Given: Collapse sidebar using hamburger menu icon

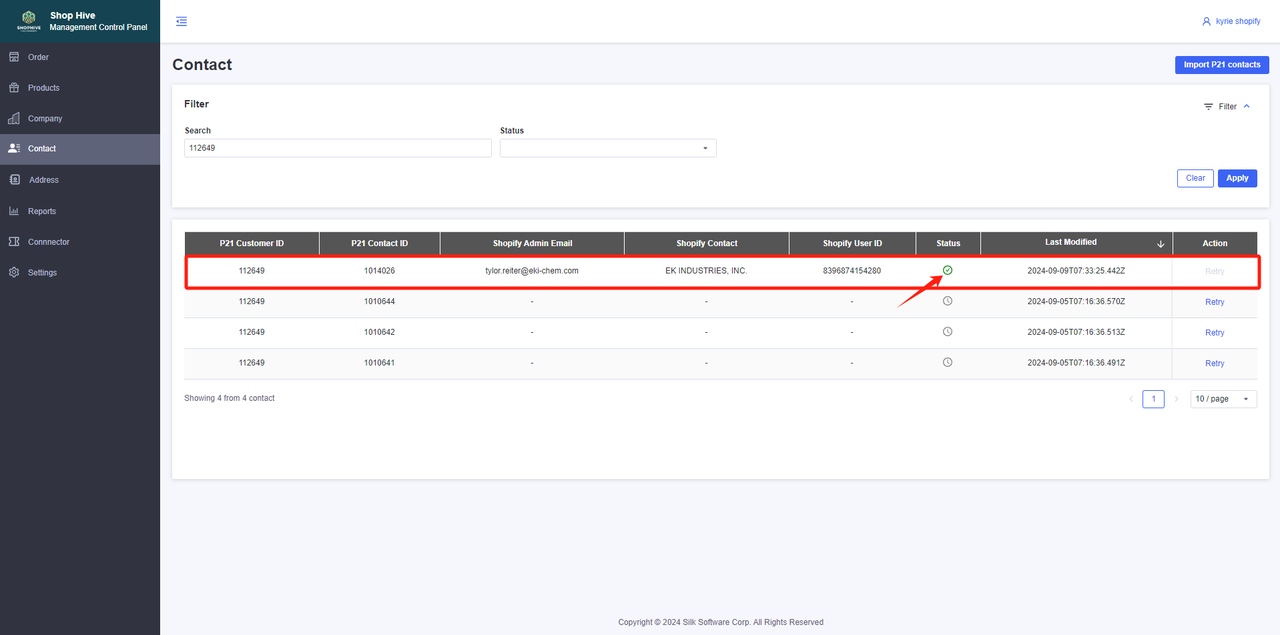Looking at the screenshot, I should [181, 21].
